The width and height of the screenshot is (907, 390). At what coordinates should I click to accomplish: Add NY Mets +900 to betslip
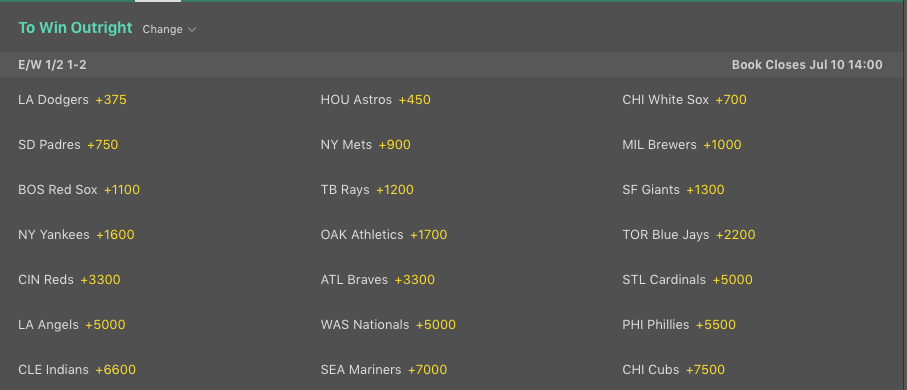click(x=366, y=145)
